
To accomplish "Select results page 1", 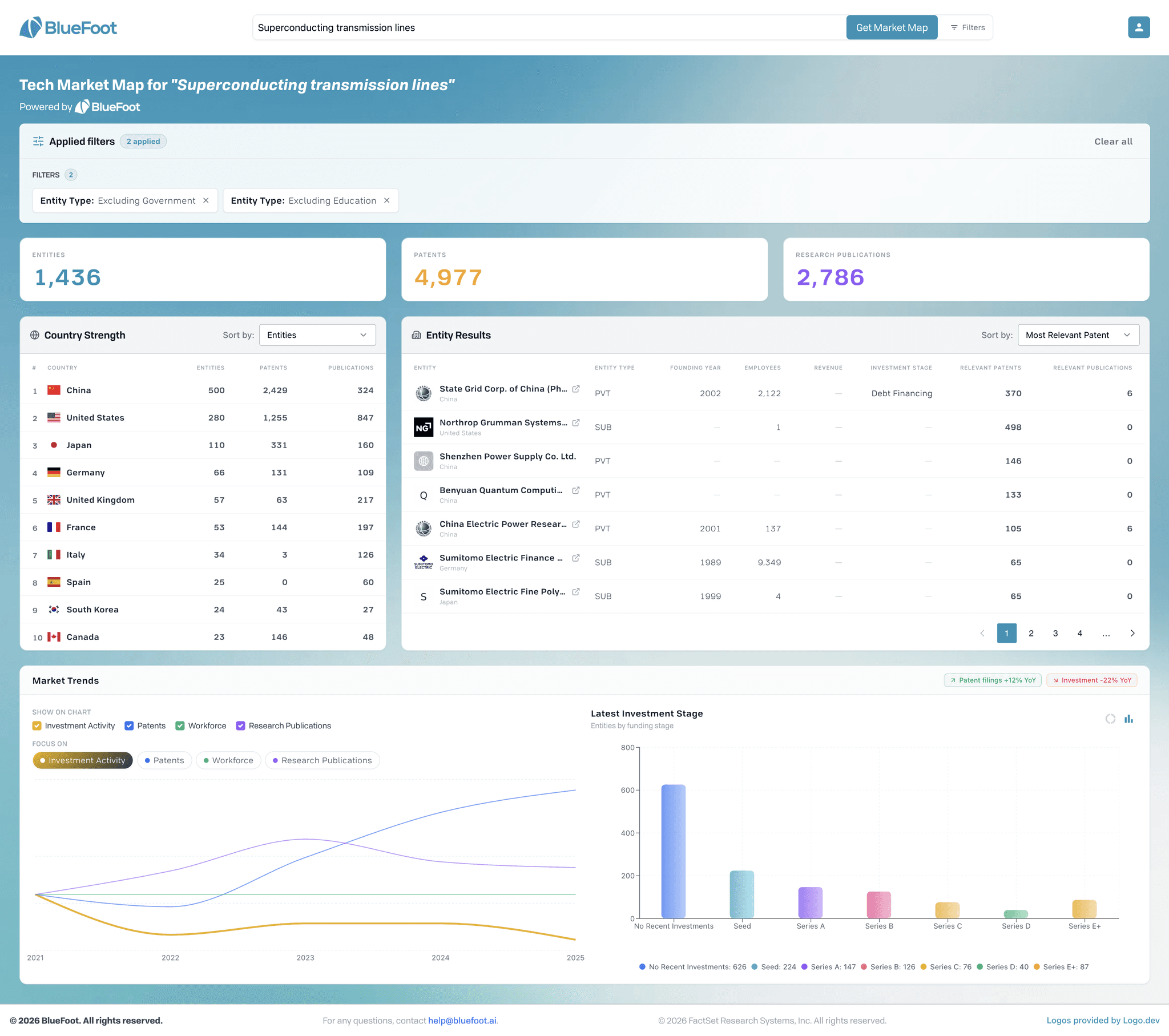I will pyautogui.click(x=1006, y=633).
